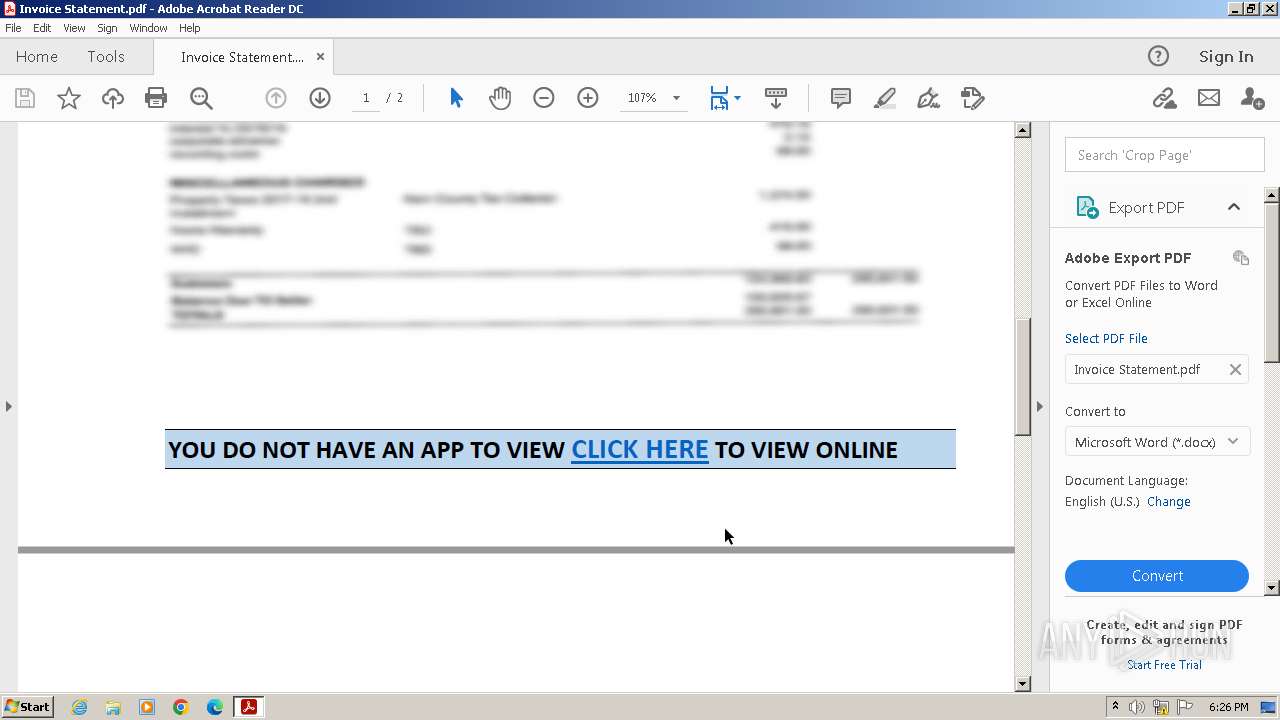1280x720 pixels.
Task: Select the Highlight text pen tool
Action: (x=885, y=98)
